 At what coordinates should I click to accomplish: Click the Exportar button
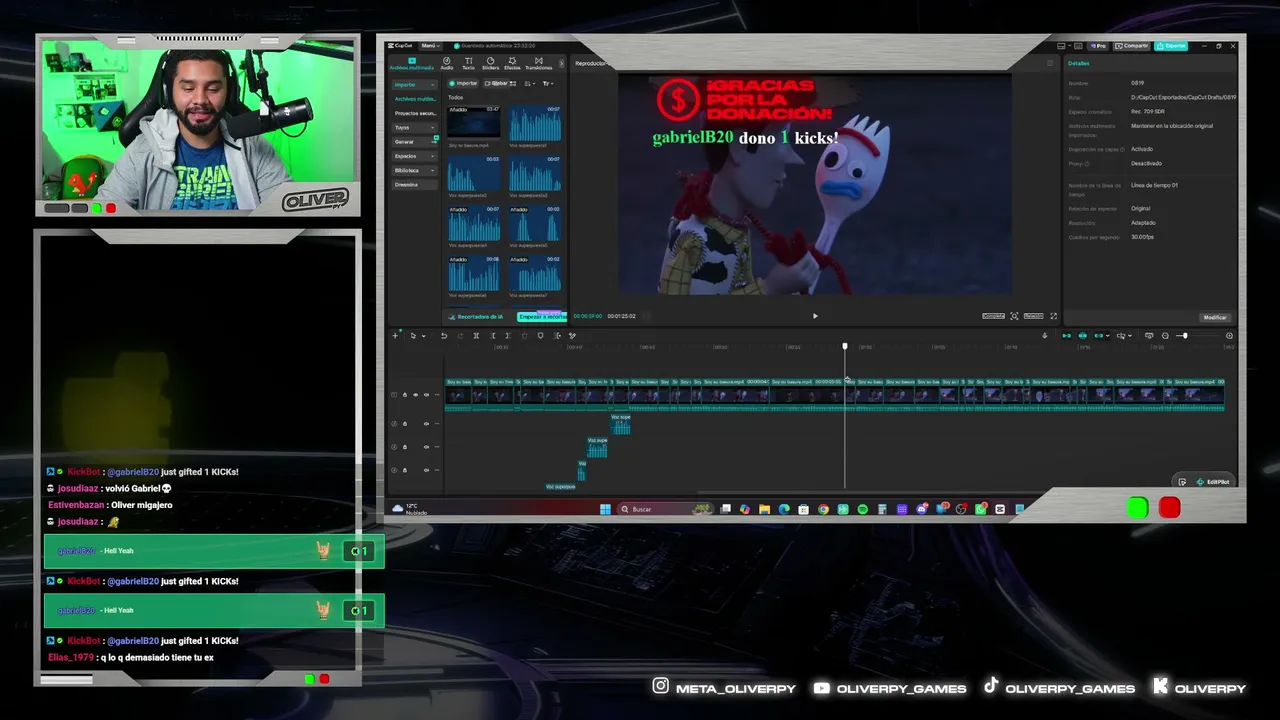[1171, 46]
